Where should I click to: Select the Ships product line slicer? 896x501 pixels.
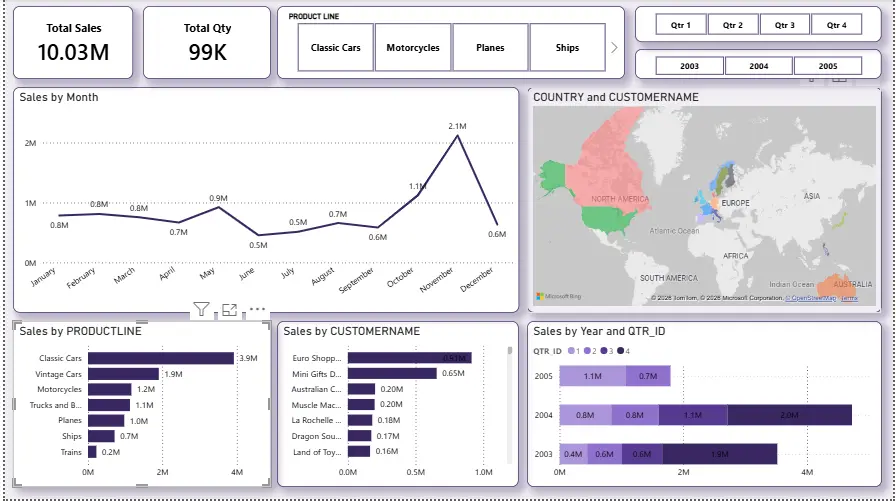[x=567, y=47]
